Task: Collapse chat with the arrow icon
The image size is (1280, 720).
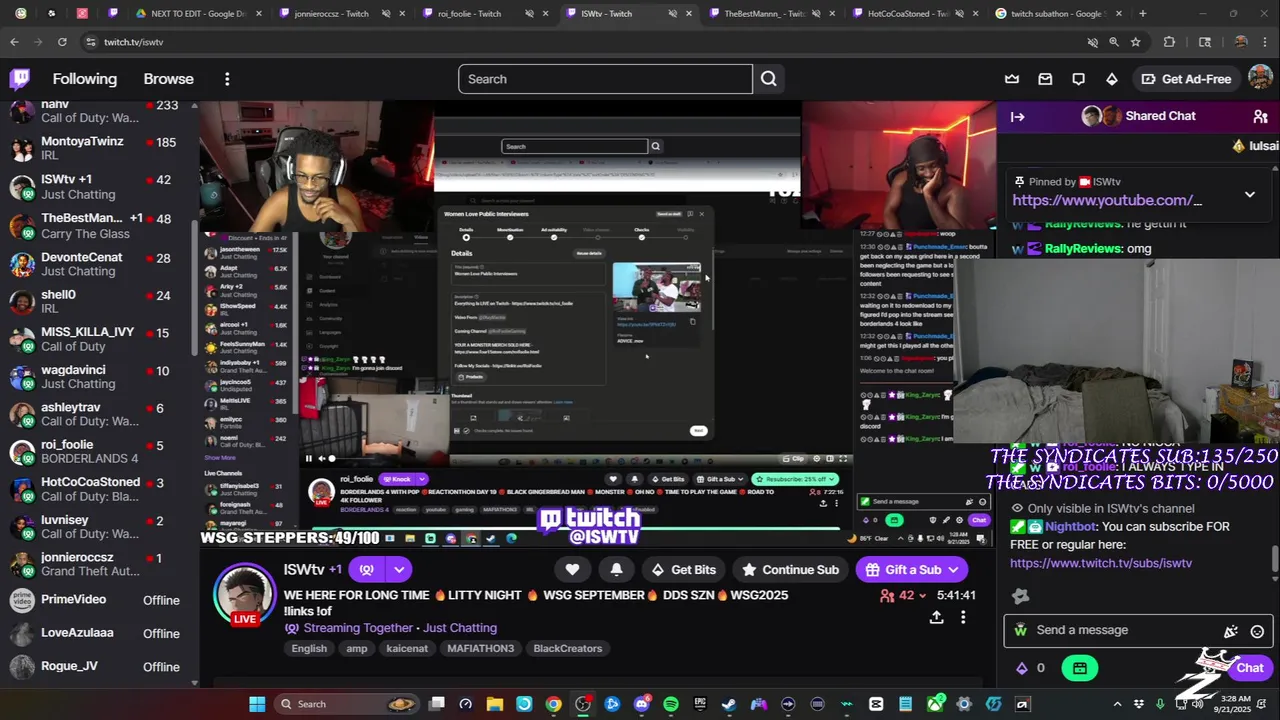Action: click(1017, 117)
